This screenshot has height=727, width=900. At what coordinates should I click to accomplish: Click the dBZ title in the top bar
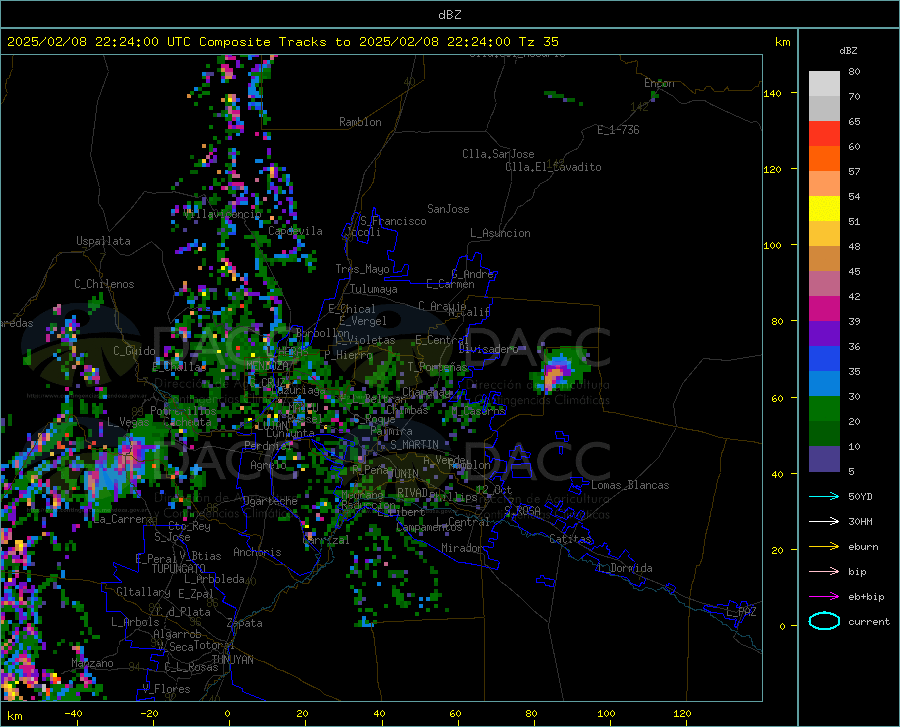tap(449, 15)
